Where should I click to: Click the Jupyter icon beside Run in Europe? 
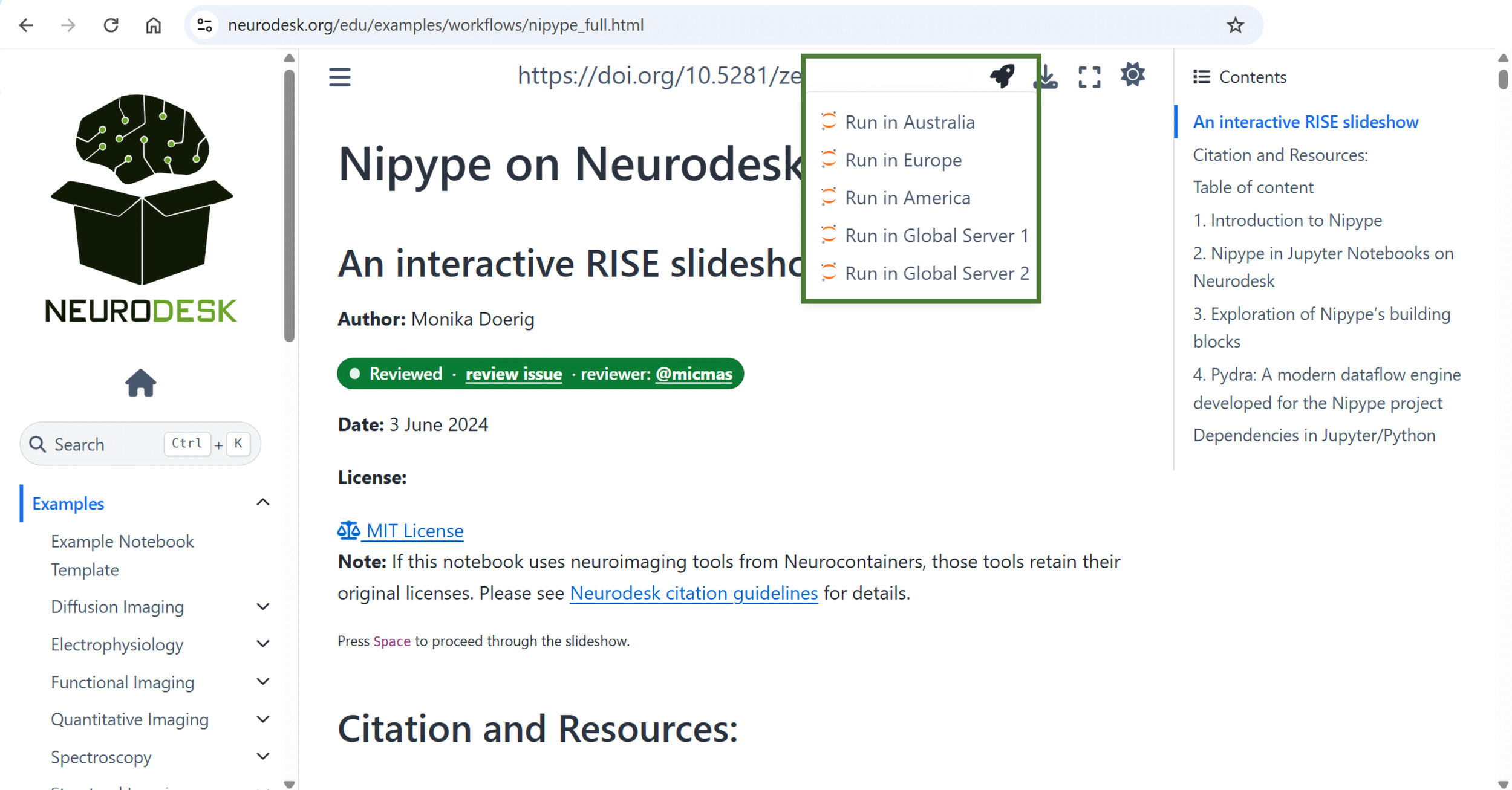[829, 160]
